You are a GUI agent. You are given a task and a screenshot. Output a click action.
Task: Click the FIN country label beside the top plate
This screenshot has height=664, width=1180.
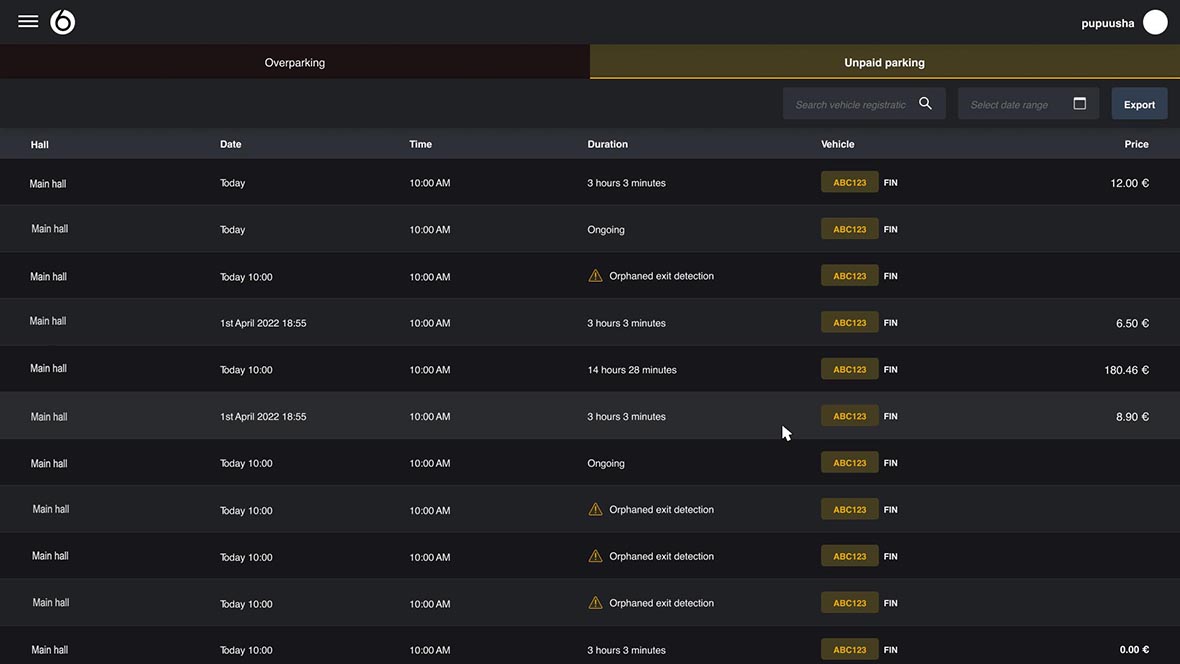click(890, 182)
